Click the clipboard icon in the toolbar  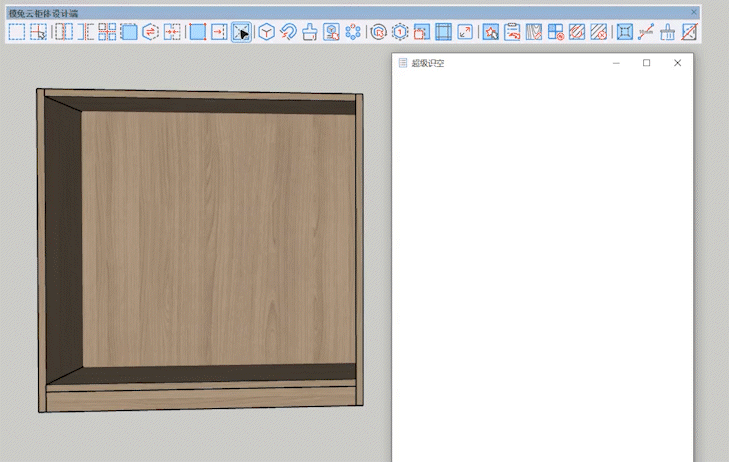pos(512,32)
